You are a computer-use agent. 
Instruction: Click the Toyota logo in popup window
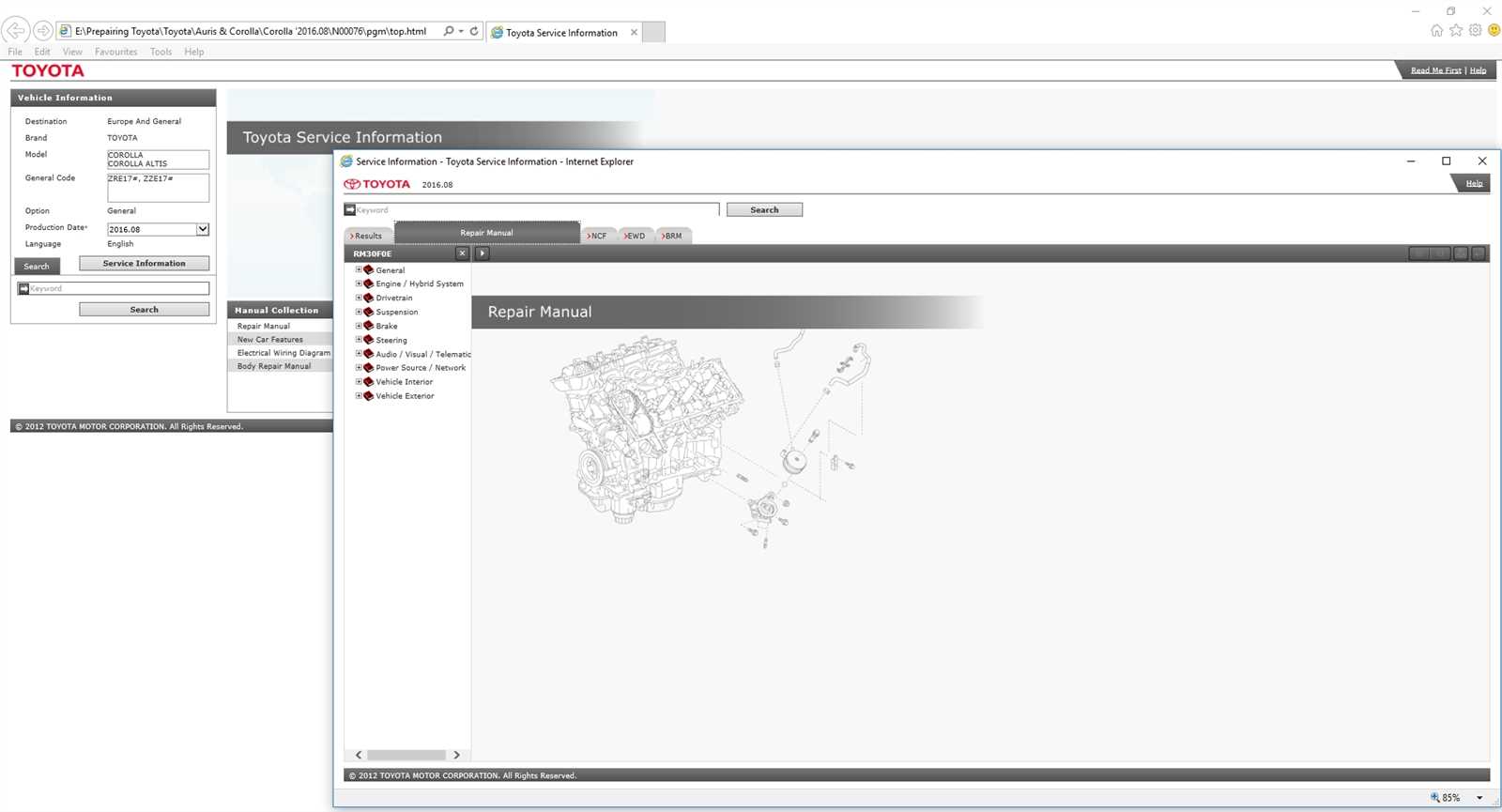377,184
